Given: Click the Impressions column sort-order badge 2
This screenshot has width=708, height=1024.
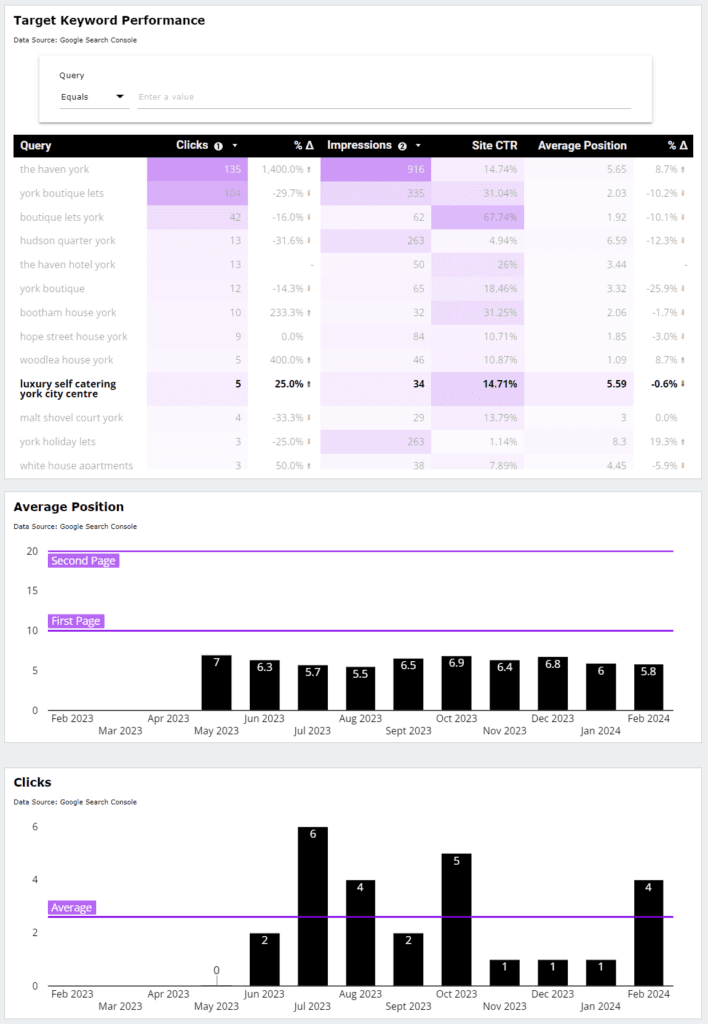Looking at the screenshot, I should 402,146.
